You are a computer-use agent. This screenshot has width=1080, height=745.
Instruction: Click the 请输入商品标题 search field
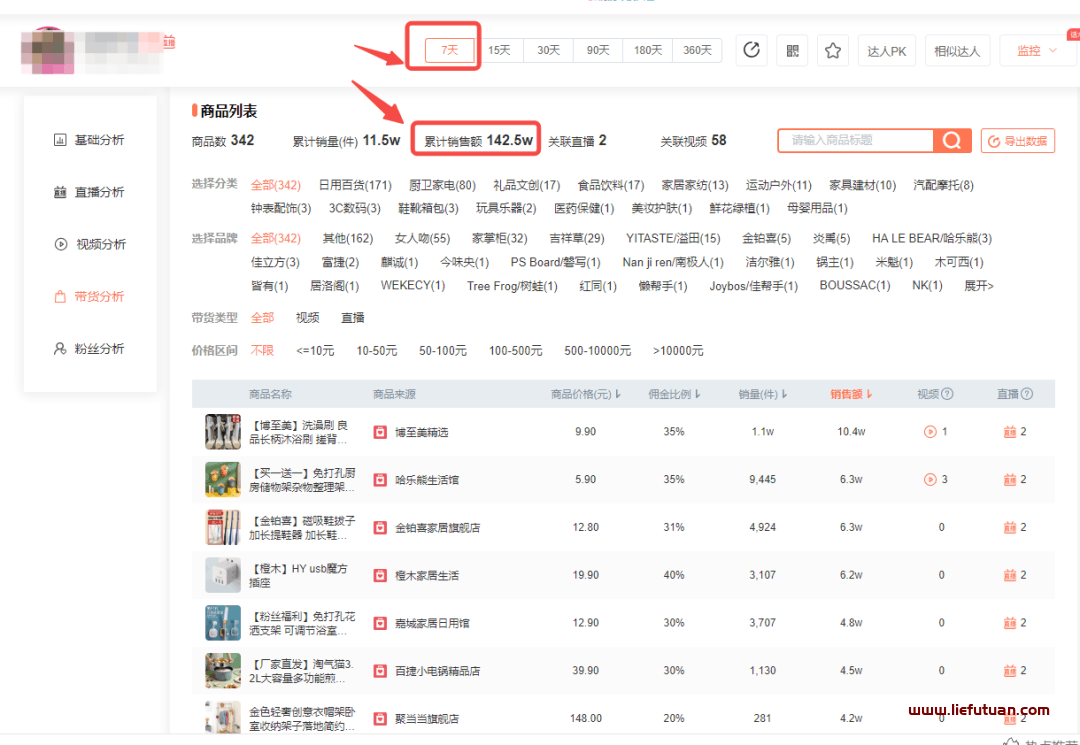tap(856, 140)
